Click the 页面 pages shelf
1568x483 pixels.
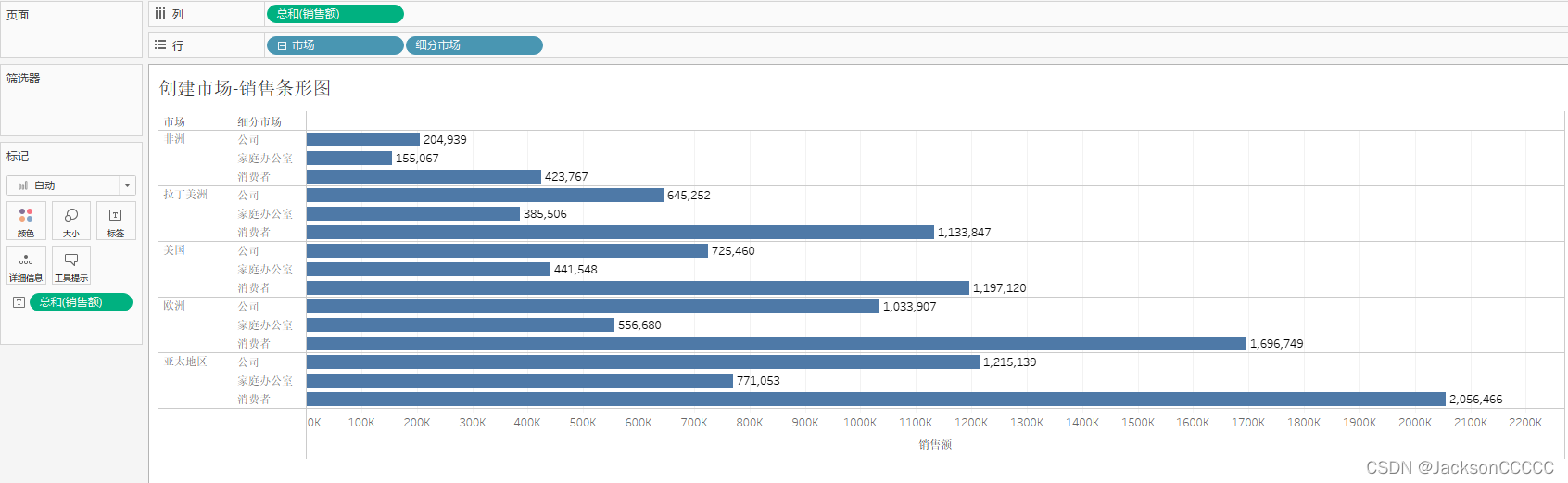(71, 30)
